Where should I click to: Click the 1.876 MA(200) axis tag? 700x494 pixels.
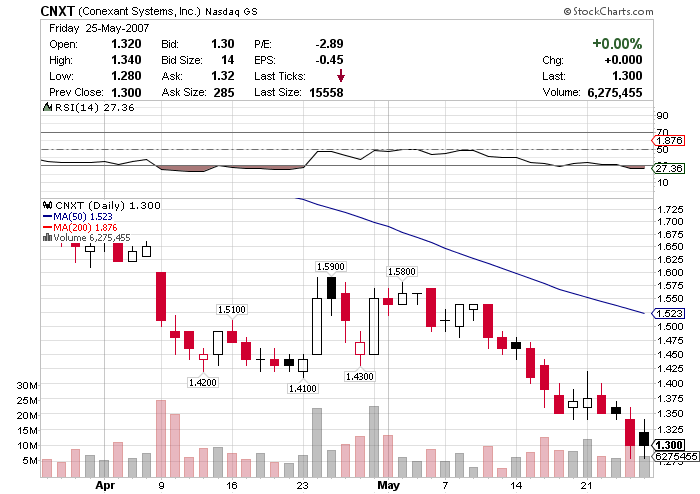(x=668, y=140)
